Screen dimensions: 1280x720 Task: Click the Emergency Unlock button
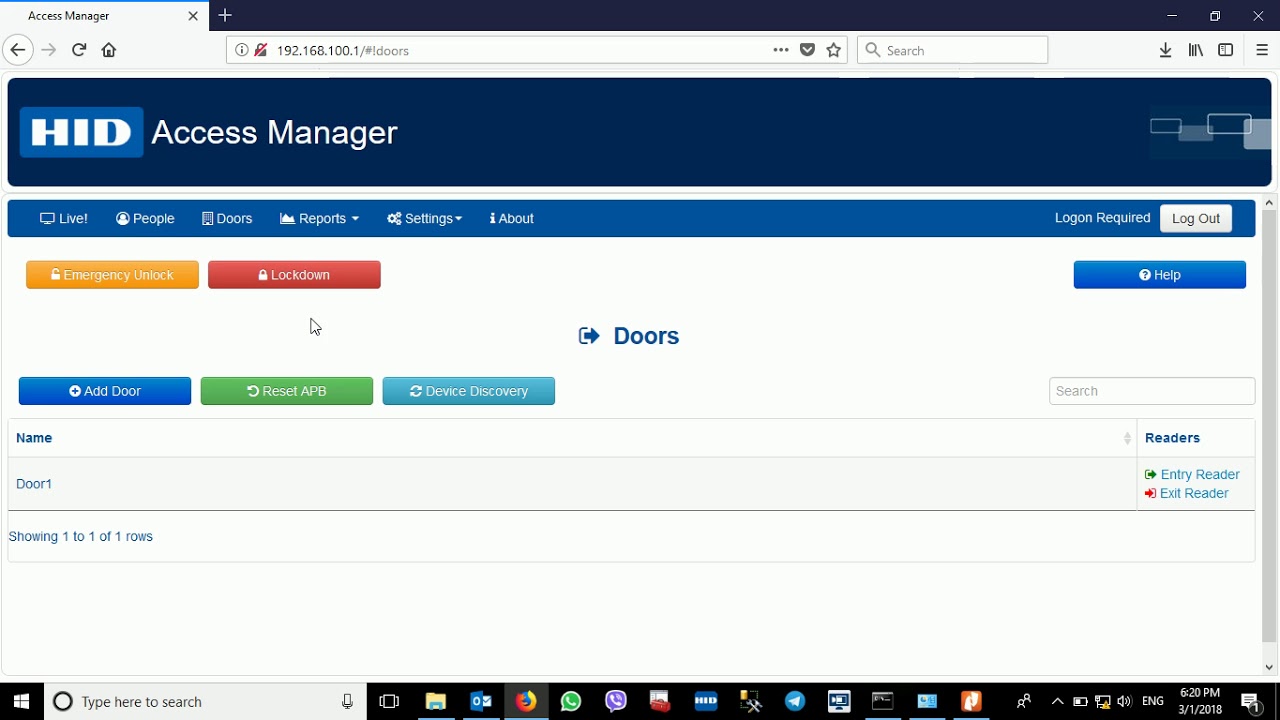tap(112, 275)
